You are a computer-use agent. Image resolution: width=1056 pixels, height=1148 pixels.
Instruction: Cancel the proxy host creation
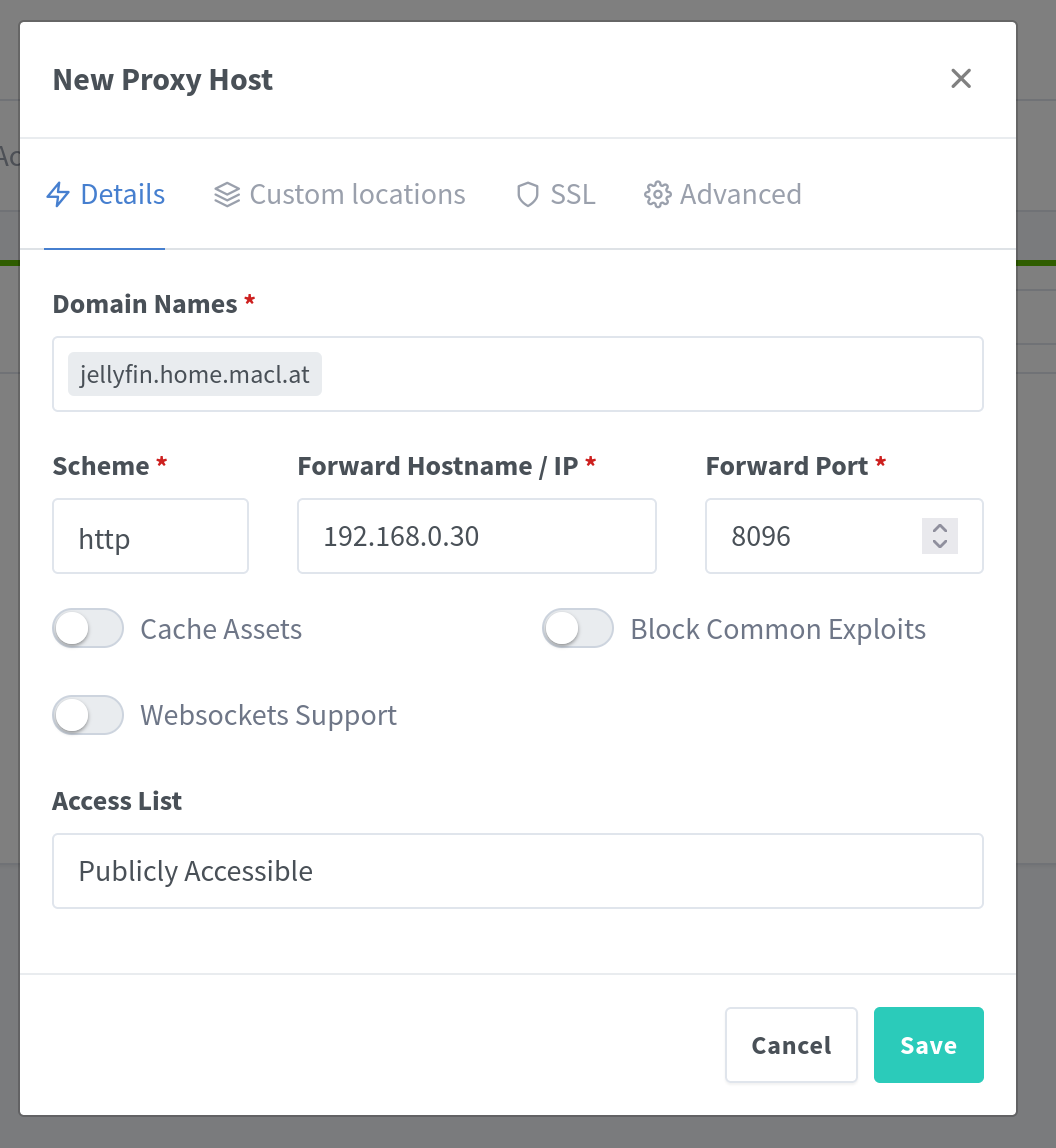click(791, 1045)
